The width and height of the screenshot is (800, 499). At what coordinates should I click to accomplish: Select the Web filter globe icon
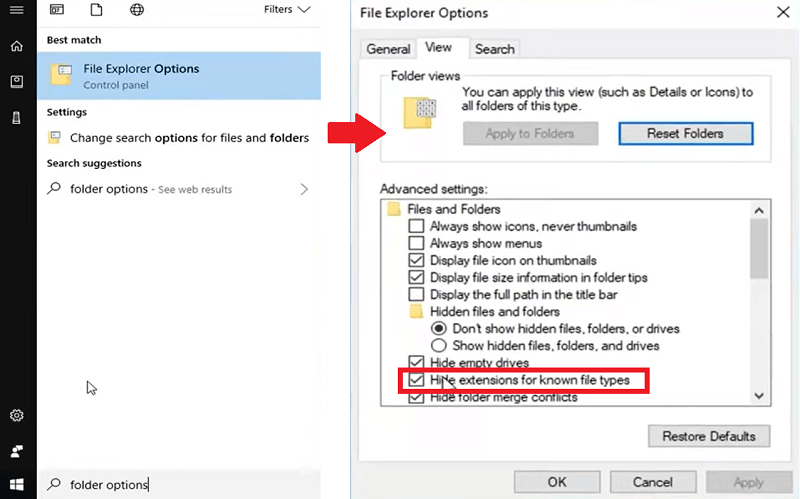[136, 10]
